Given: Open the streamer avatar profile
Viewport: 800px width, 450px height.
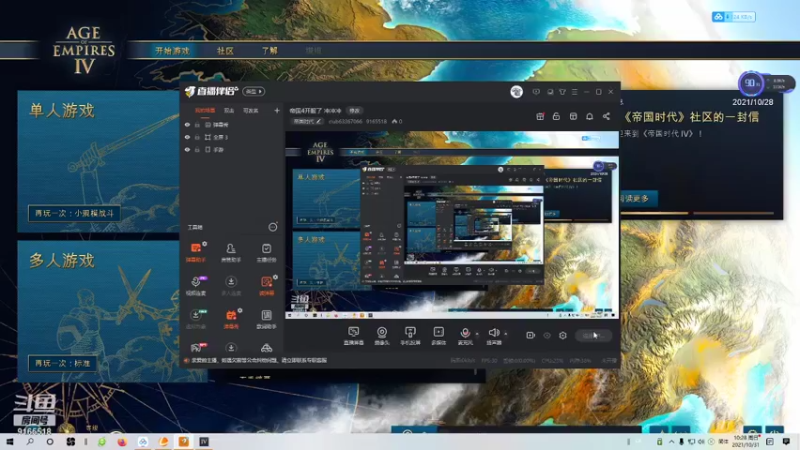Looking at the screenshot, I should 516,91.
